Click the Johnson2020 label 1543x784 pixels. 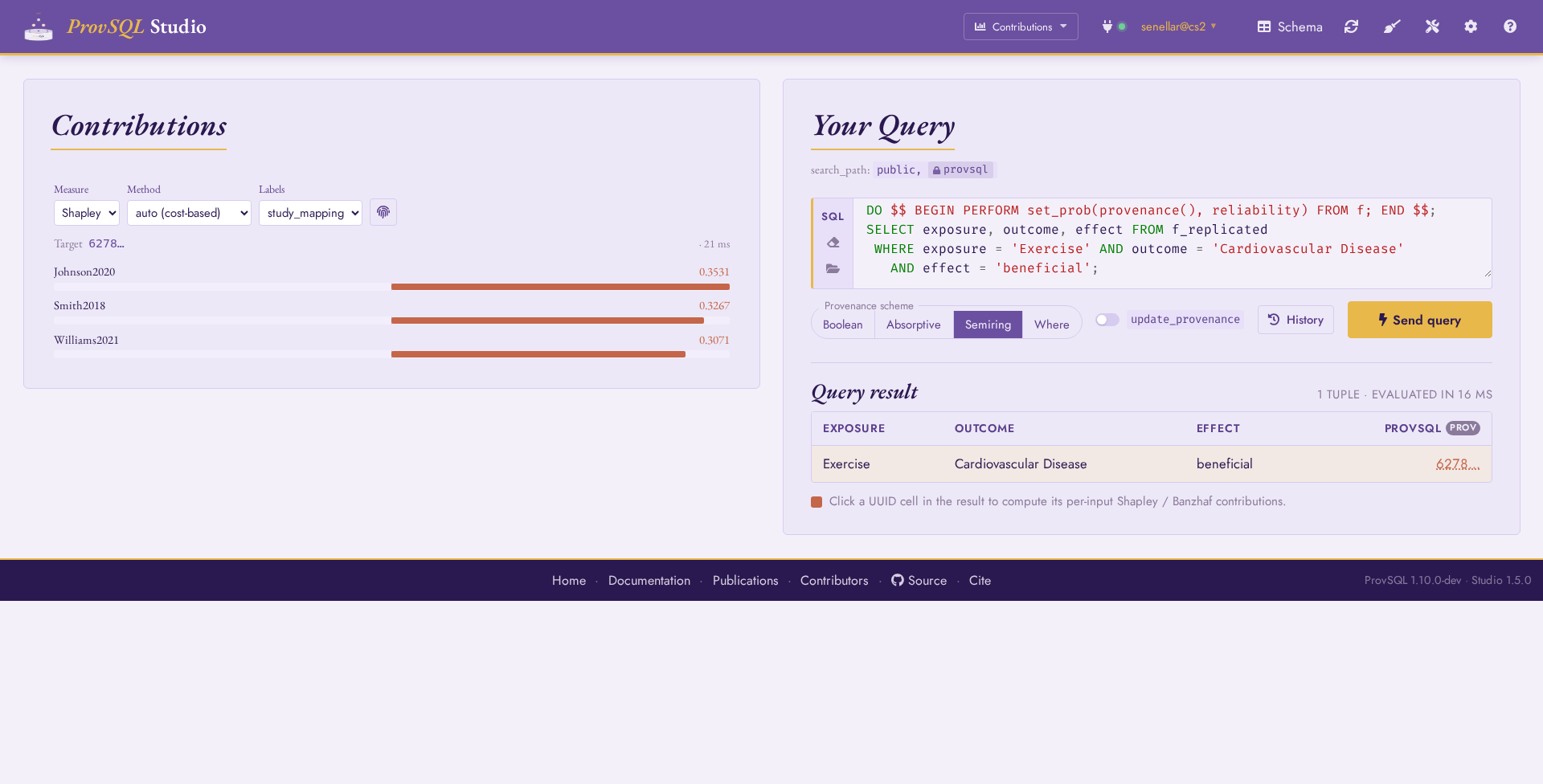point(84,272)
